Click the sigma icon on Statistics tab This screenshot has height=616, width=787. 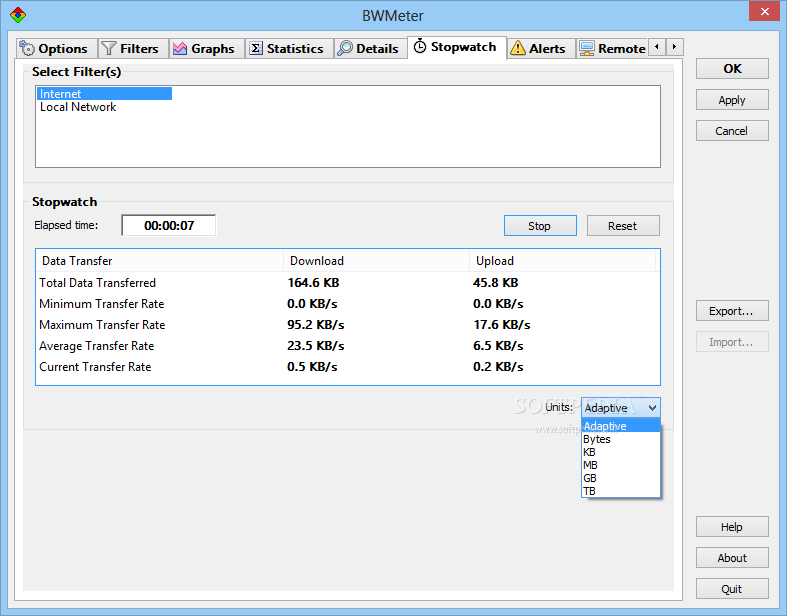click(256, 49)
